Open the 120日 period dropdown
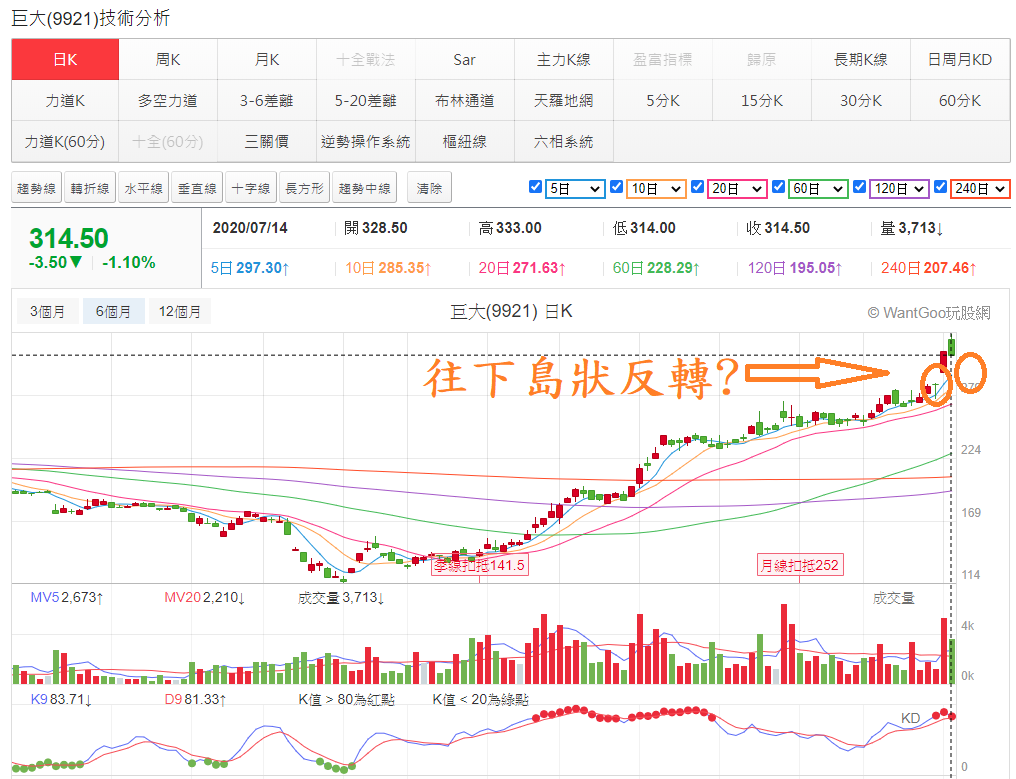Screen dimensions: 1016x779 pyautogui.click(x=899, y=189)
